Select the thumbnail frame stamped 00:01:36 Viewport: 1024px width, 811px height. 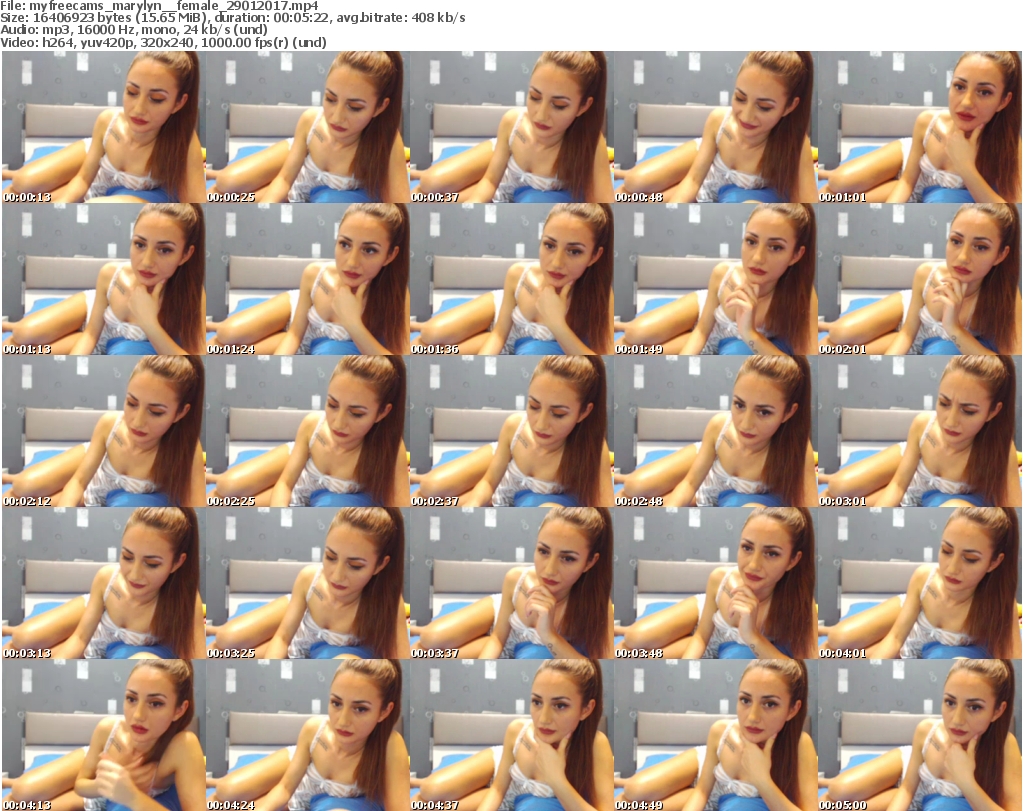511,279
